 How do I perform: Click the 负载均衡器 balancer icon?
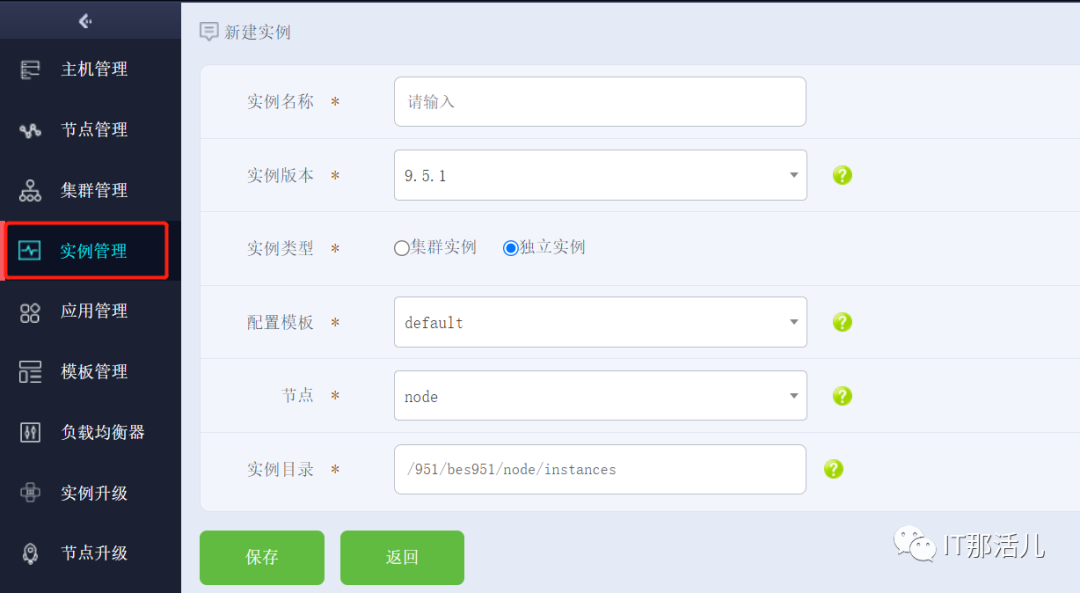pos(30,433)
